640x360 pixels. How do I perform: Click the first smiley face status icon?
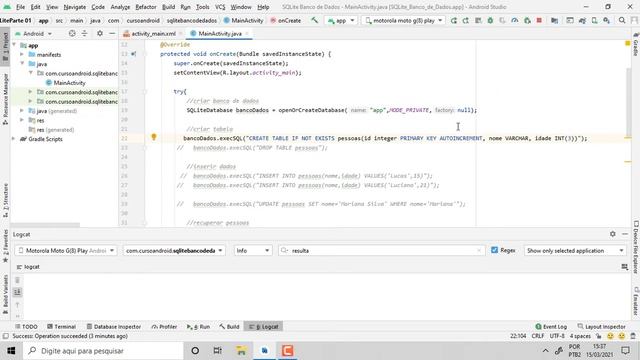(610, 336)
